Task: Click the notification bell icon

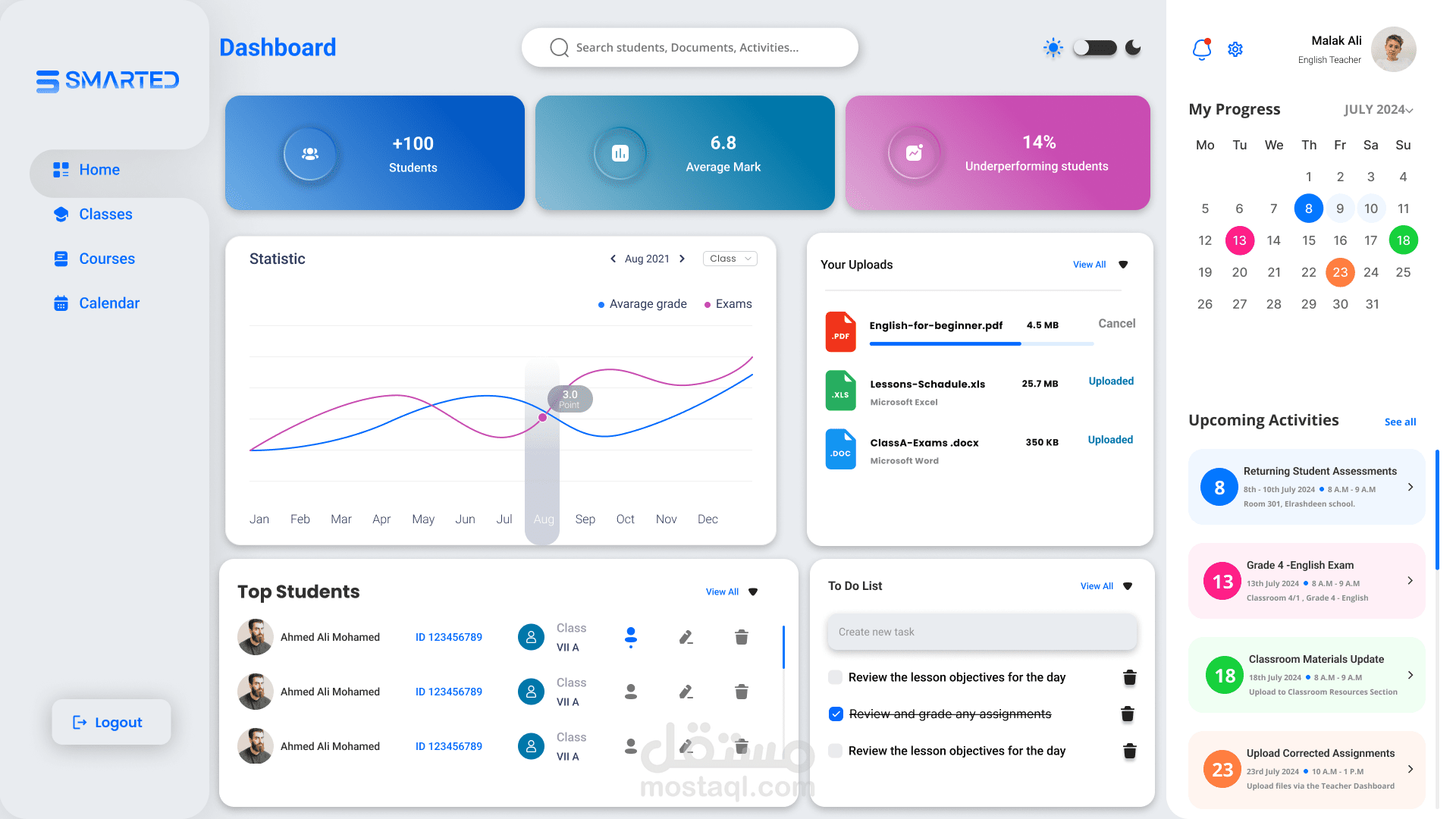Action: (1201, 48)
